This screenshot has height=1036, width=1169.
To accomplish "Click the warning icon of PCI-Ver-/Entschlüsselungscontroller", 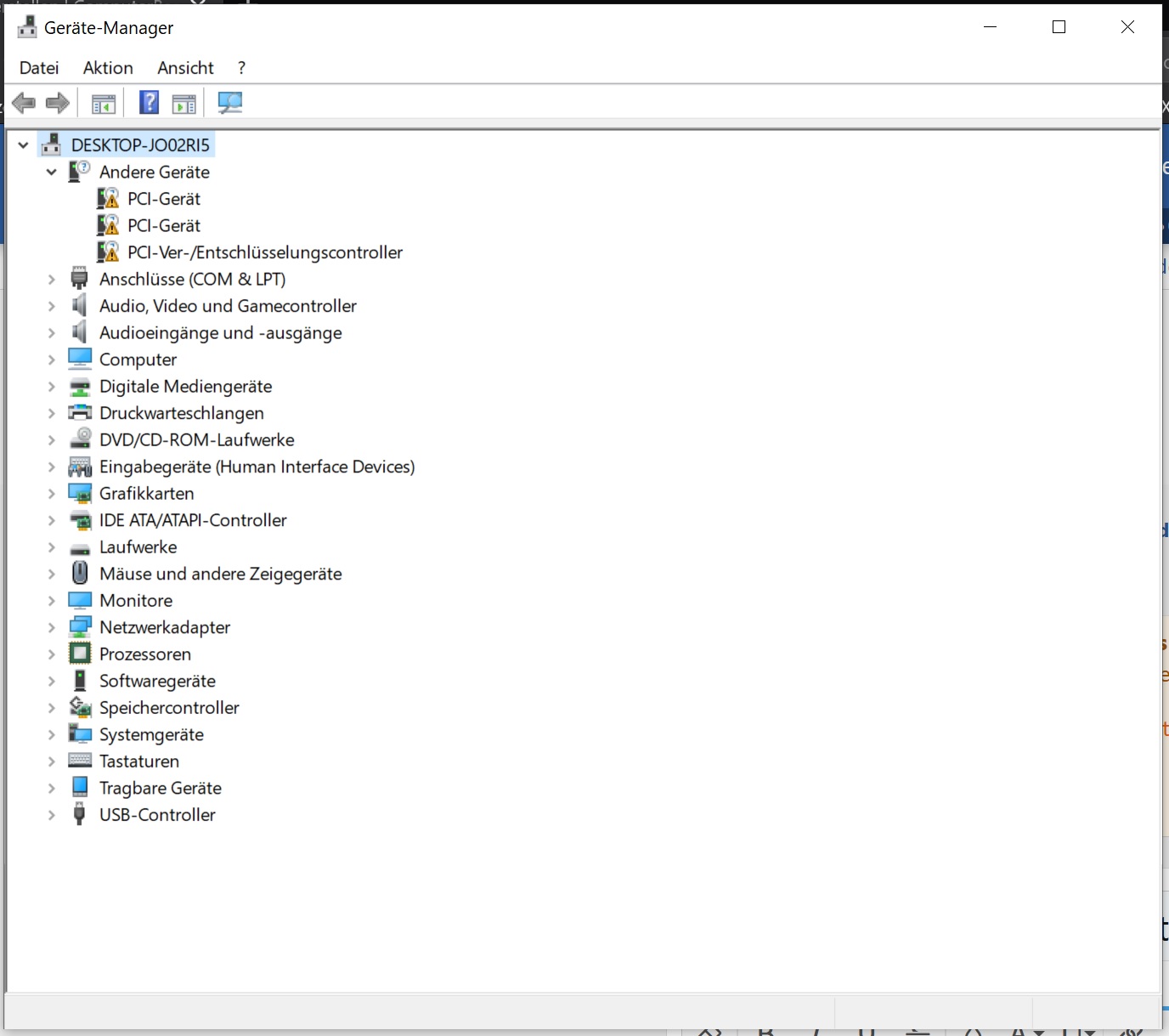I will (x=108, y=252).
